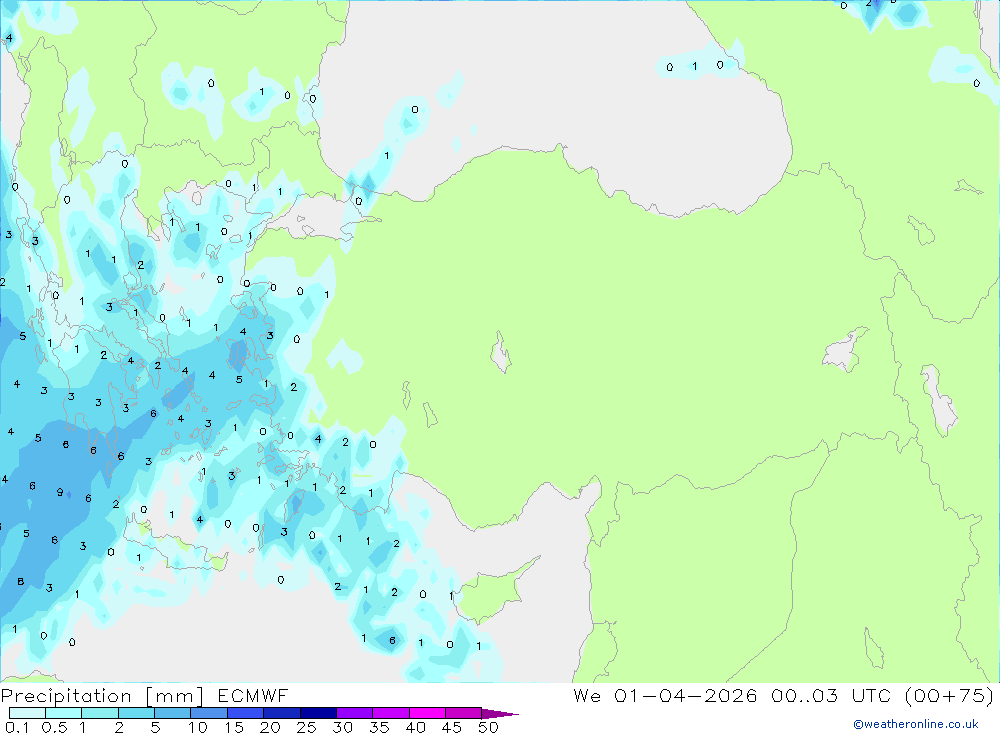Viewport: 1000px width, 733px height.
Task: Select the 5–10 mm legend color
Action: point(173,713)
